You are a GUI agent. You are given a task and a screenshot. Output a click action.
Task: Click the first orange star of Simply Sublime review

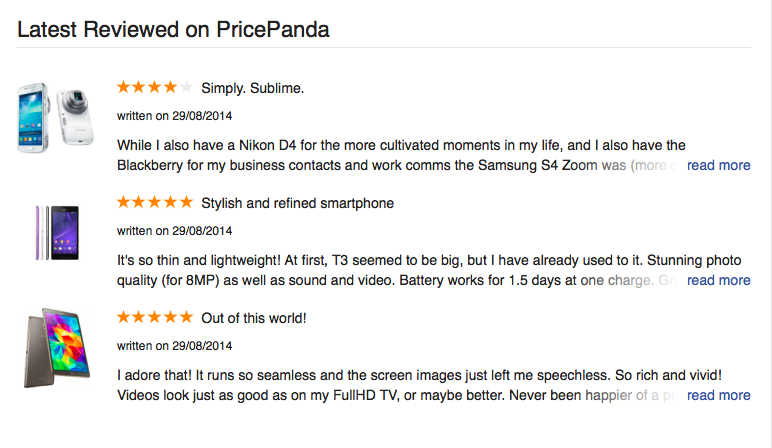tap(124, 88)
